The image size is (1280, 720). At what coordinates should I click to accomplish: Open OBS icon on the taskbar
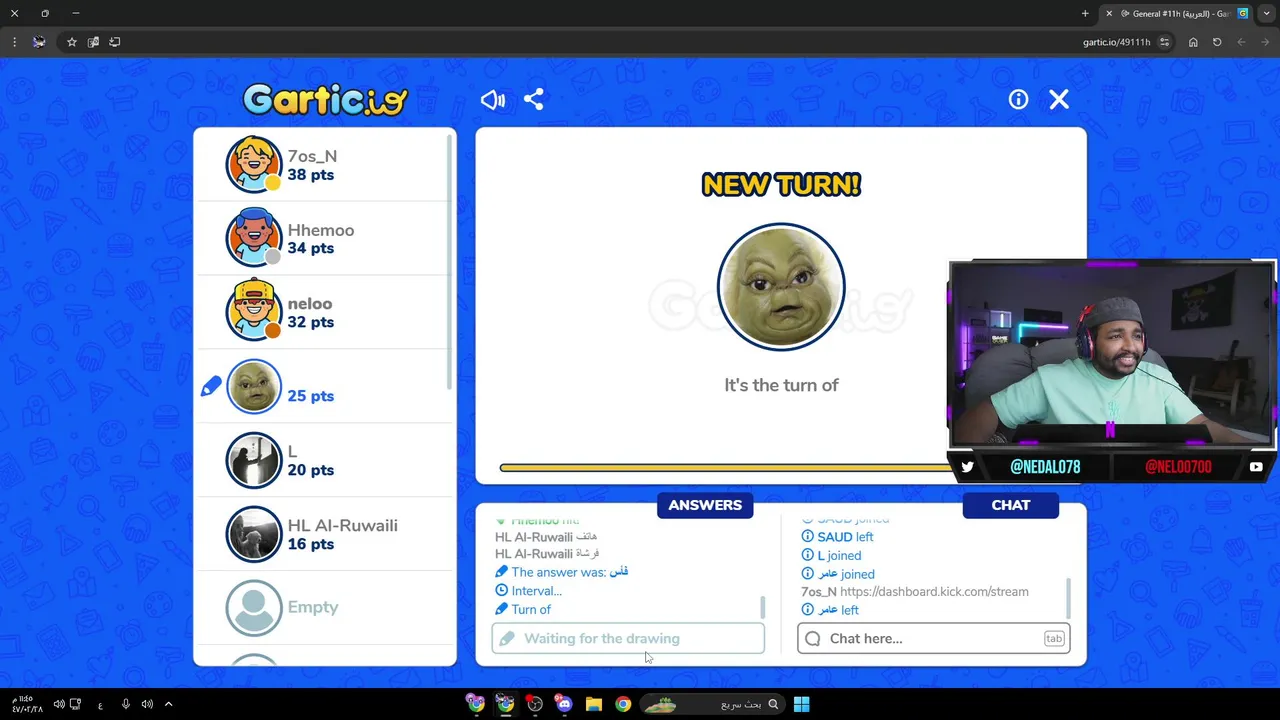pyautogui.click(x=535, y=704)
